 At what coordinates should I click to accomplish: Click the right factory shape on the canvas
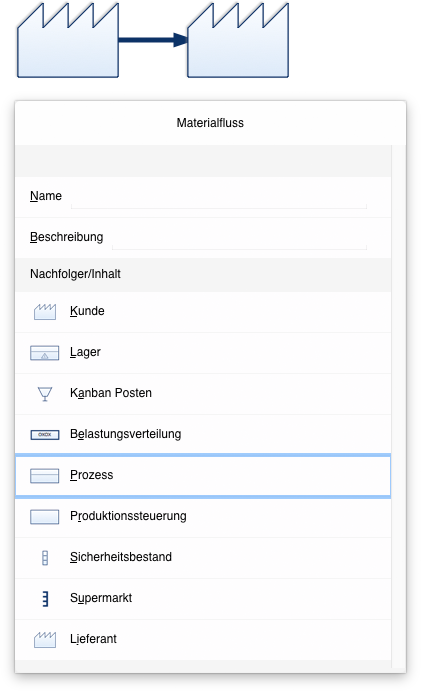(x=238, y=40)
